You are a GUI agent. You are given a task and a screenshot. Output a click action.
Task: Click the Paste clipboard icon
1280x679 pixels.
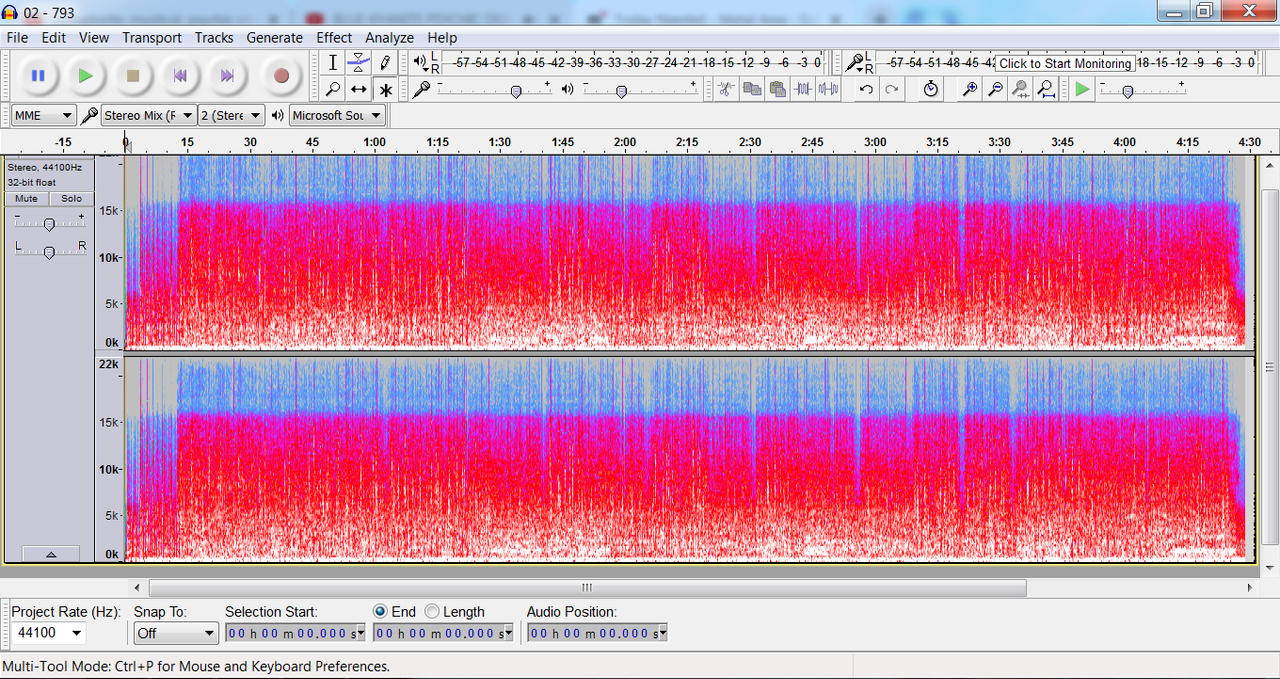(x=778, y=89)
